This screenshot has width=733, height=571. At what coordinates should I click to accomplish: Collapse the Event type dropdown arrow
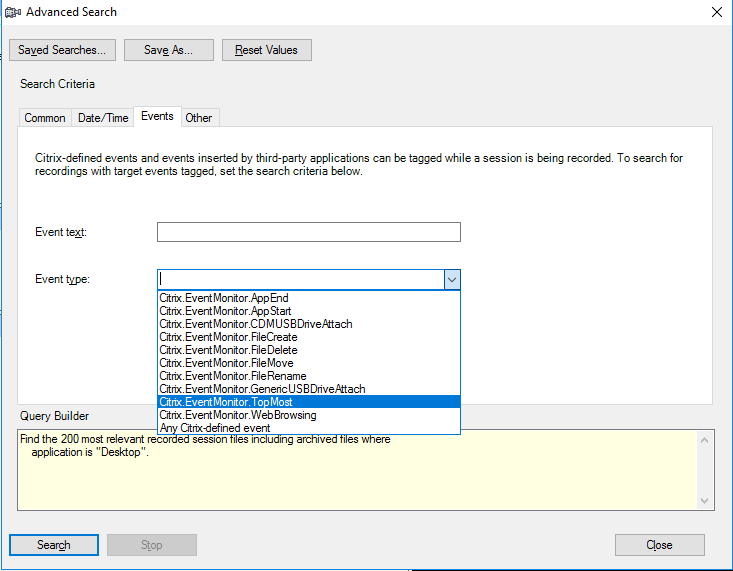tap(451, 280)
